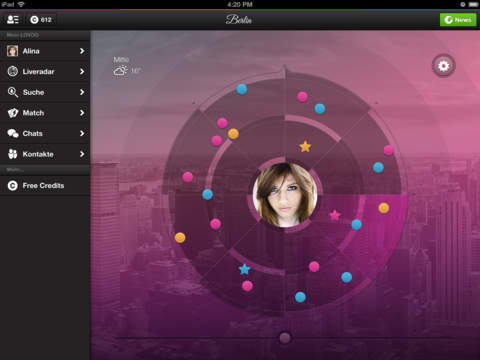This screenshot has width=480, height=360.
Task: Tap the central profile photo on radar
Action: 285,195
